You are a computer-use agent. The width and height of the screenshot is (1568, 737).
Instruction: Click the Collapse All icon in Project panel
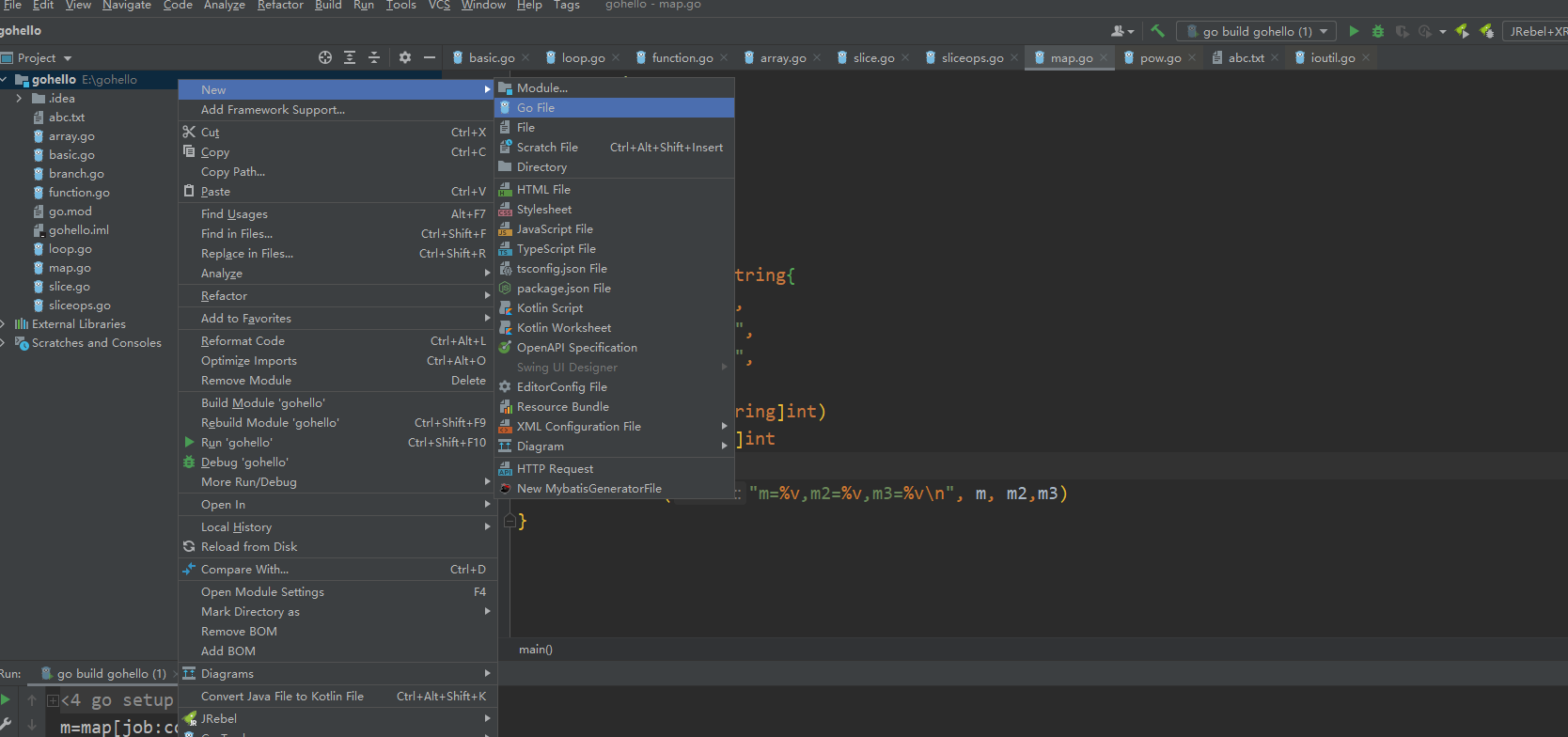(374, 57)
